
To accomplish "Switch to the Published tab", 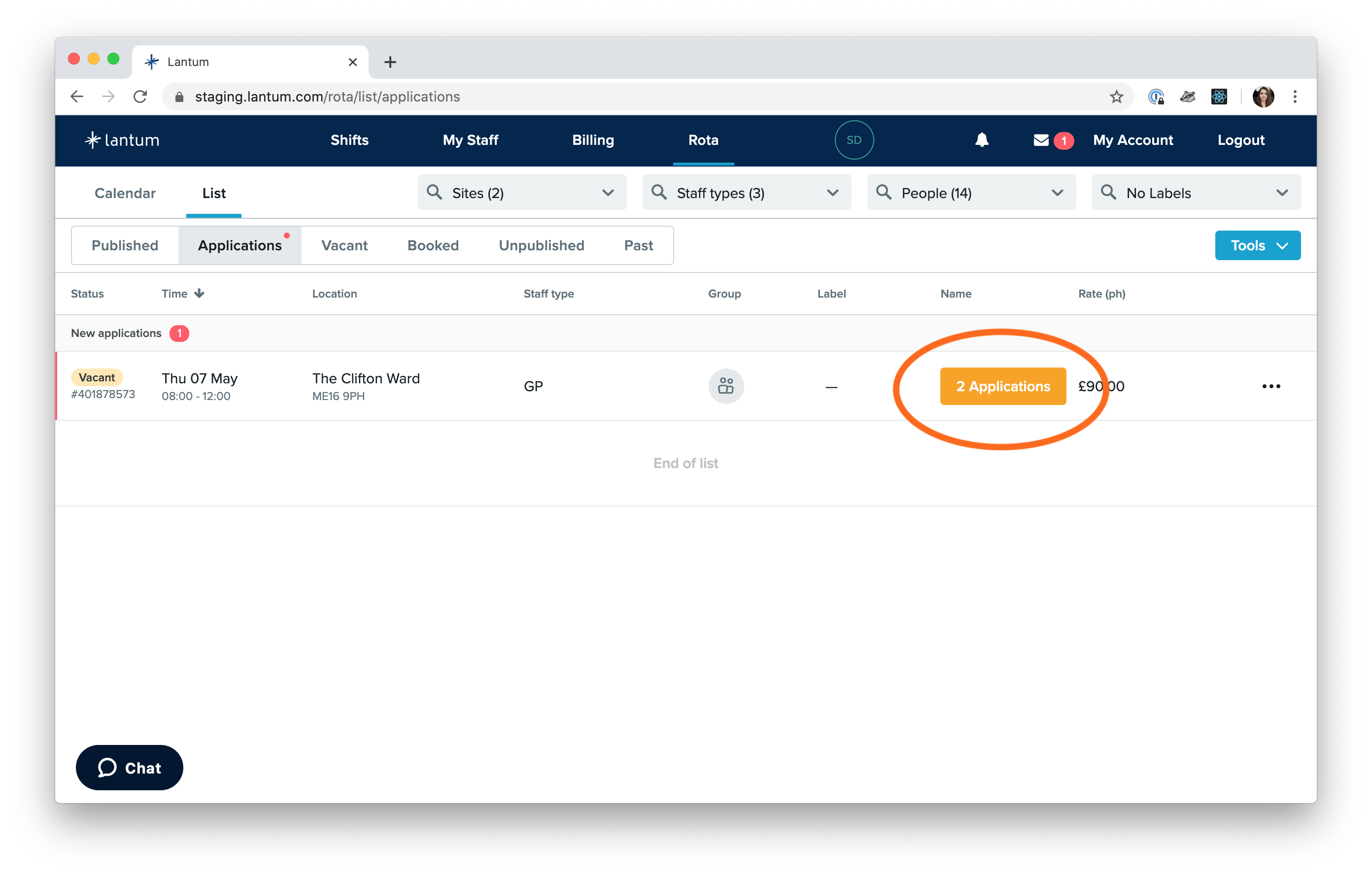I will click(125, 245).
